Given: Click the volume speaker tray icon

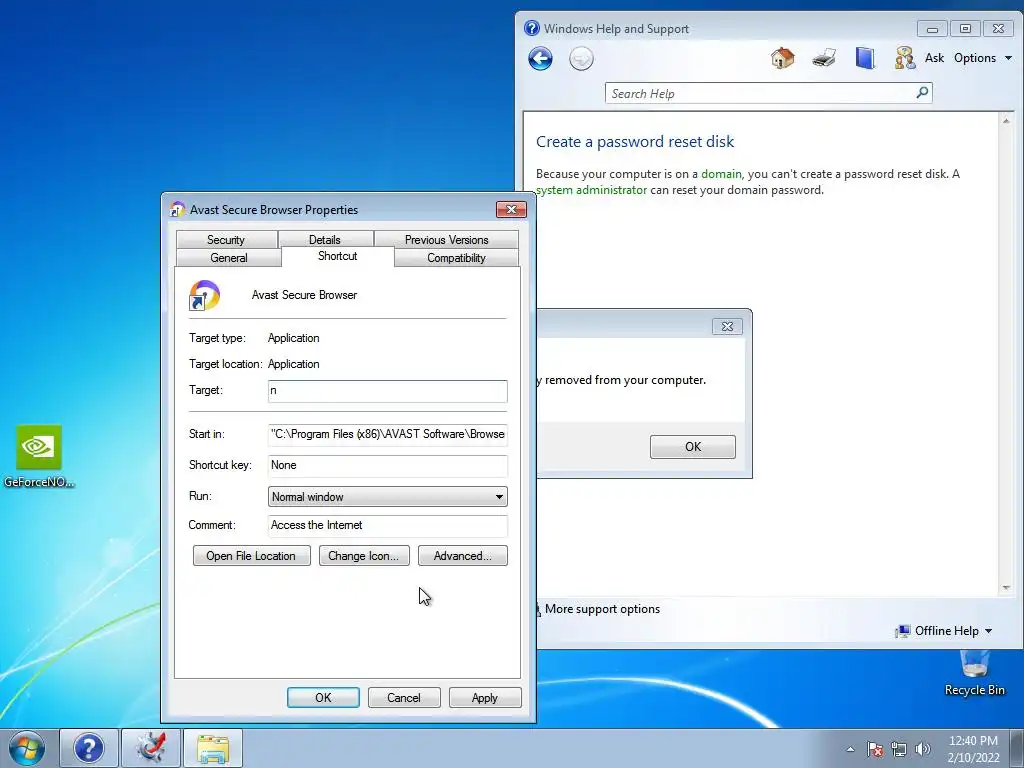Looking at the screenshot, I should coord(922,749).
